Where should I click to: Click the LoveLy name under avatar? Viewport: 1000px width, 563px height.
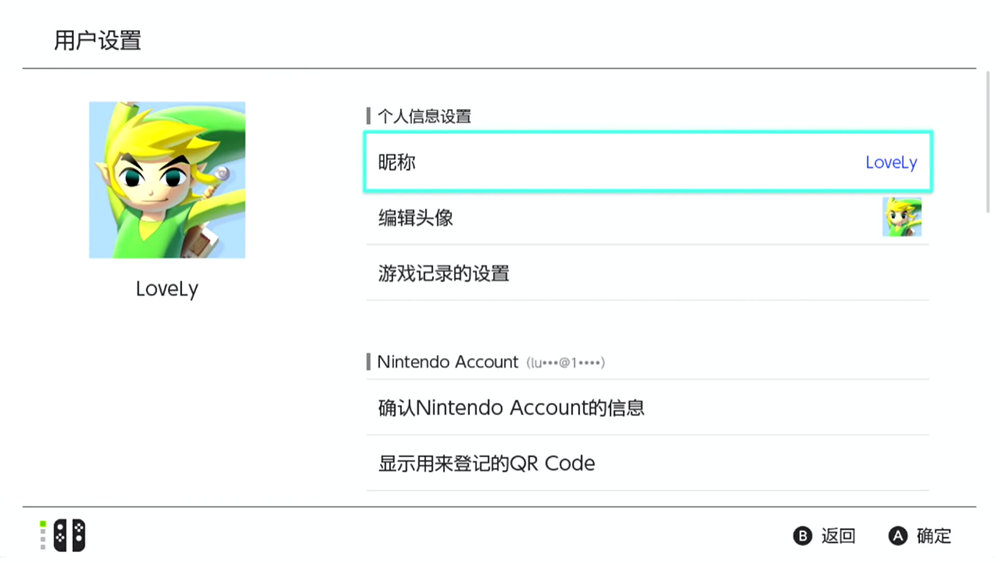click(x=167, y=289)
